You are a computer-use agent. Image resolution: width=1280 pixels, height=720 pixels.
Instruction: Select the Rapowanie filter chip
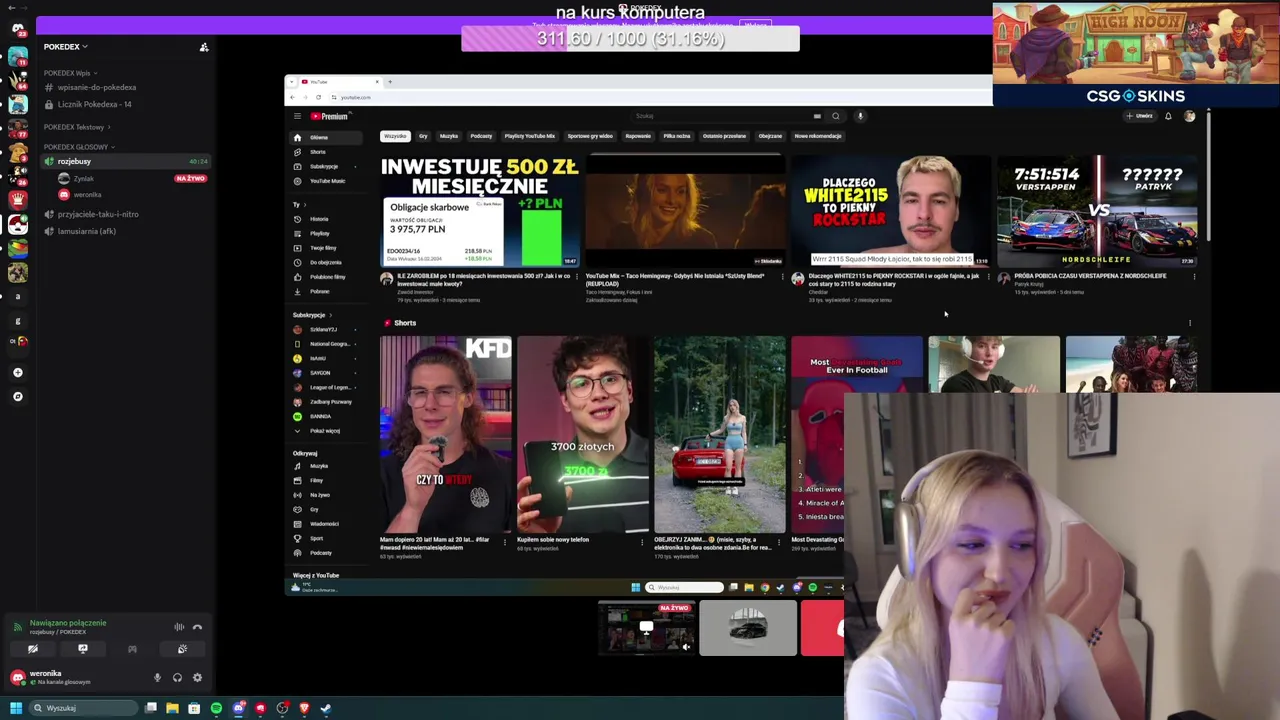point(638,136)
